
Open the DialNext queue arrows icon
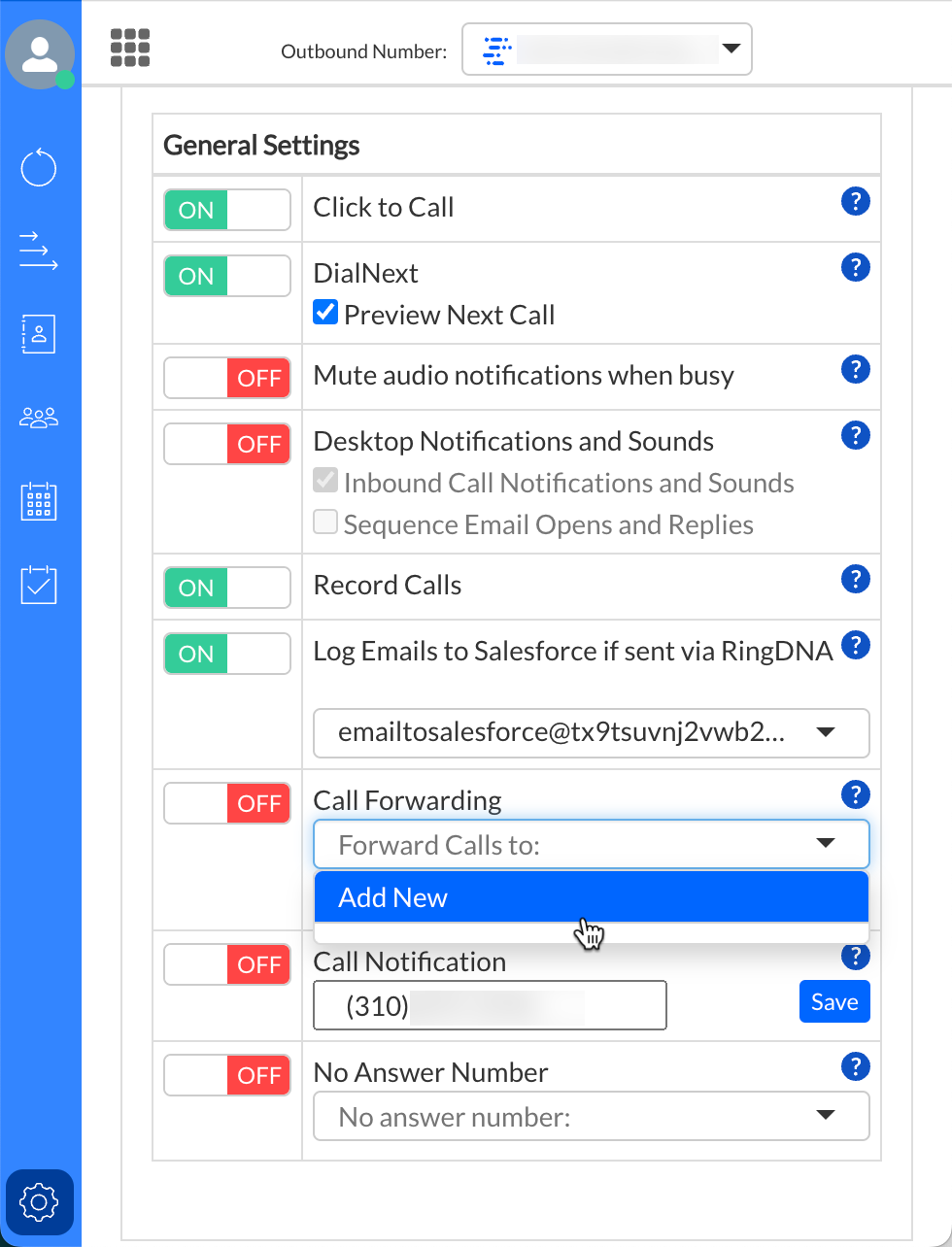(x=39, y=251)
